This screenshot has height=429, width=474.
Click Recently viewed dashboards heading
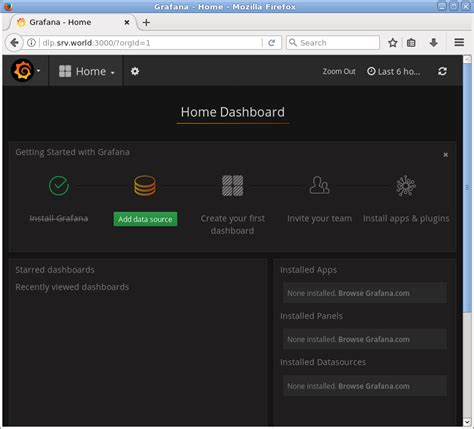coord(72,287)
